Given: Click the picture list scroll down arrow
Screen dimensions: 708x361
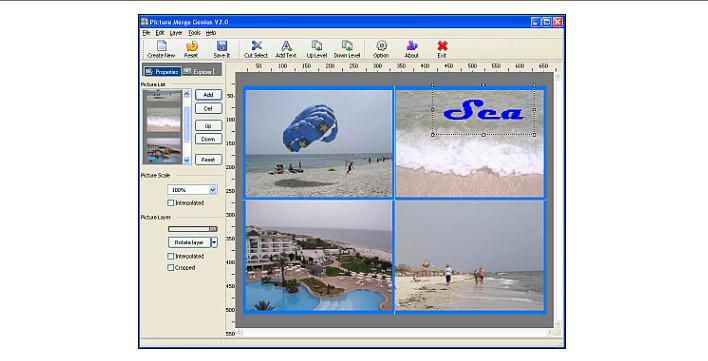Looking at the screenshot, I should click(x=186, y=160).
